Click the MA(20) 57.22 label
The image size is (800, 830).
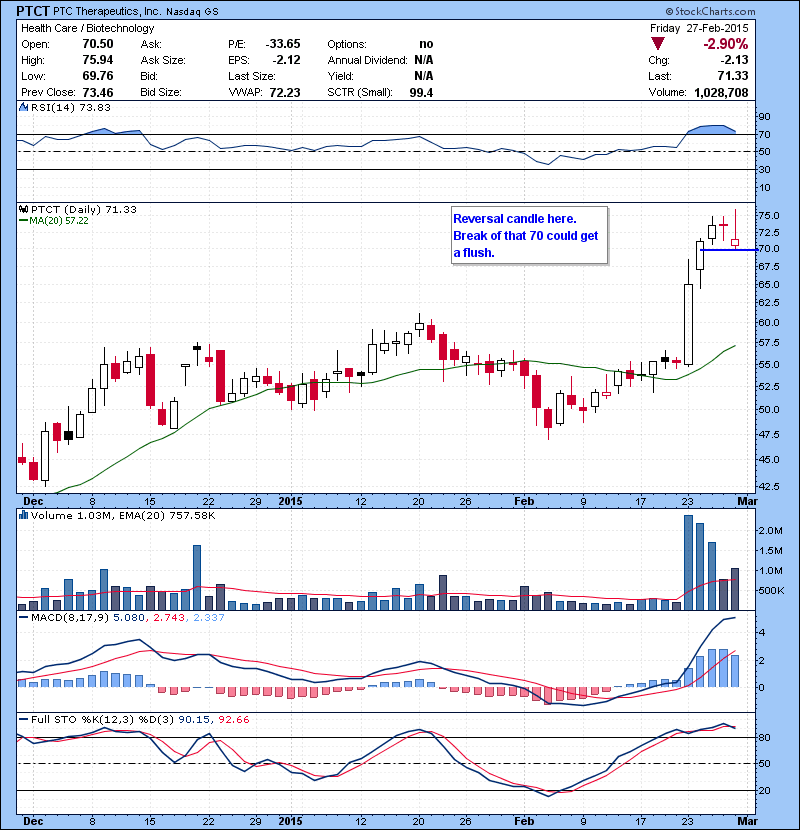pyautogui.click(x=59, y=221)
